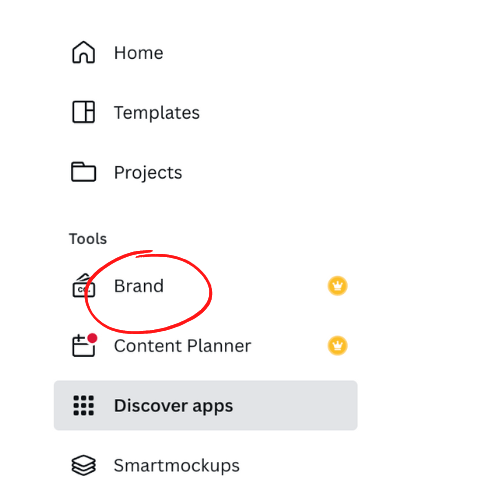Open the Projects folder icon

point(83,172)
